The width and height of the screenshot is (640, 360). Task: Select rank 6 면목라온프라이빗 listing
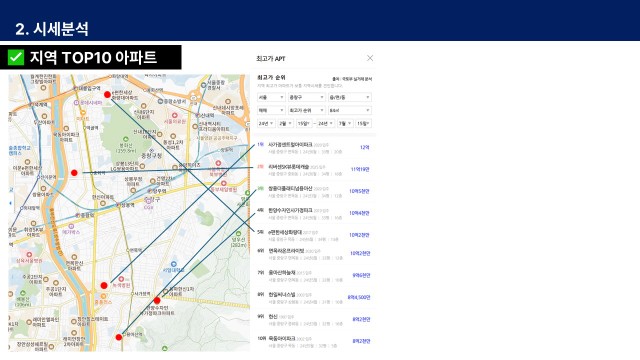(x=313, y=254)
